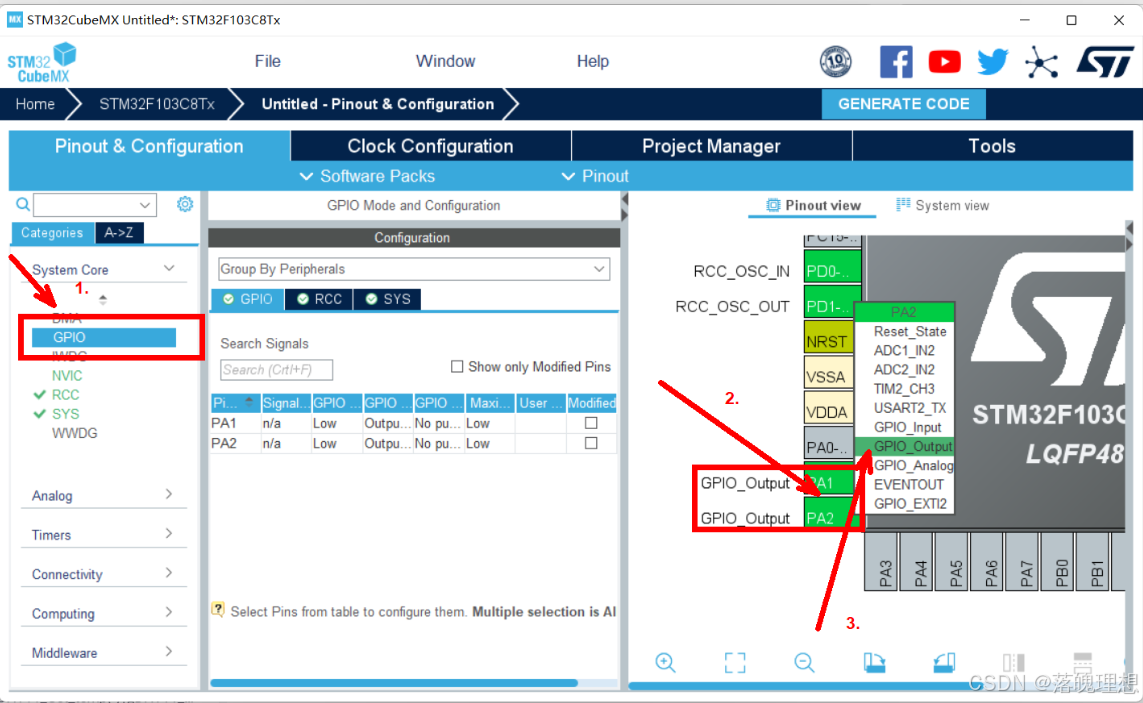Open the Window menu

[445, 61]
